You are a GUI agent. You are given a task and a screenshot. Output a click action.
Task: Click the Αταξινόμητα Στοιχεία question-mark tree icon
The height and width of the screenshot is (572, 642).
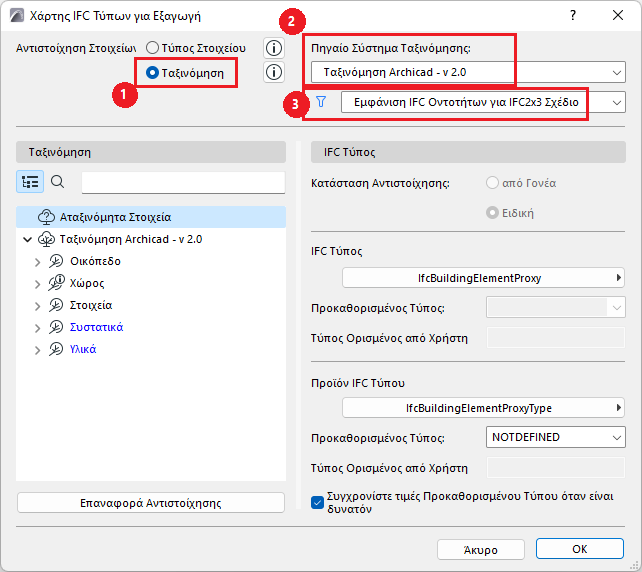point(46,217)
